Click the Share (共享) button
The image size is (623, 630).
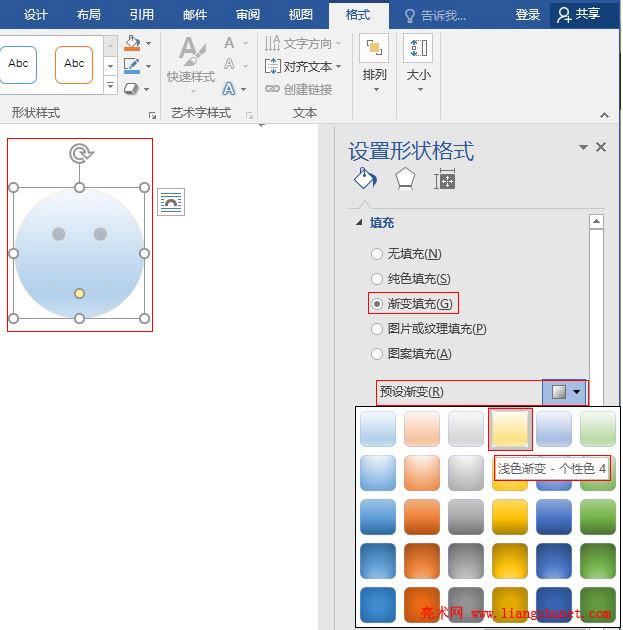579,14
